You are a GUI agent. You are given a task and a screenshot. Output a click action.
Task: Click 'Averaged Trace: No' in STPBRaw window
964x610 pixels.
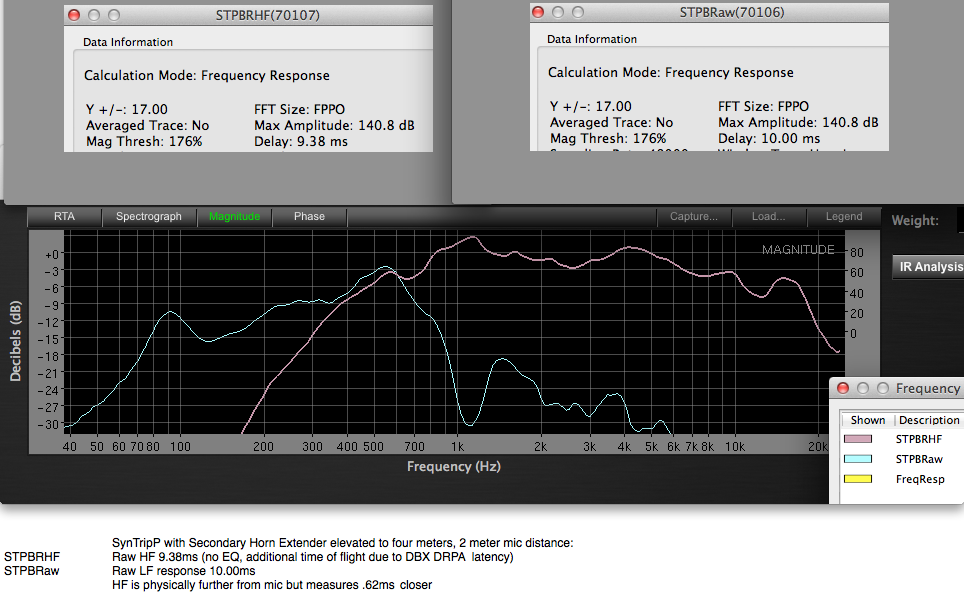point(611,122)
